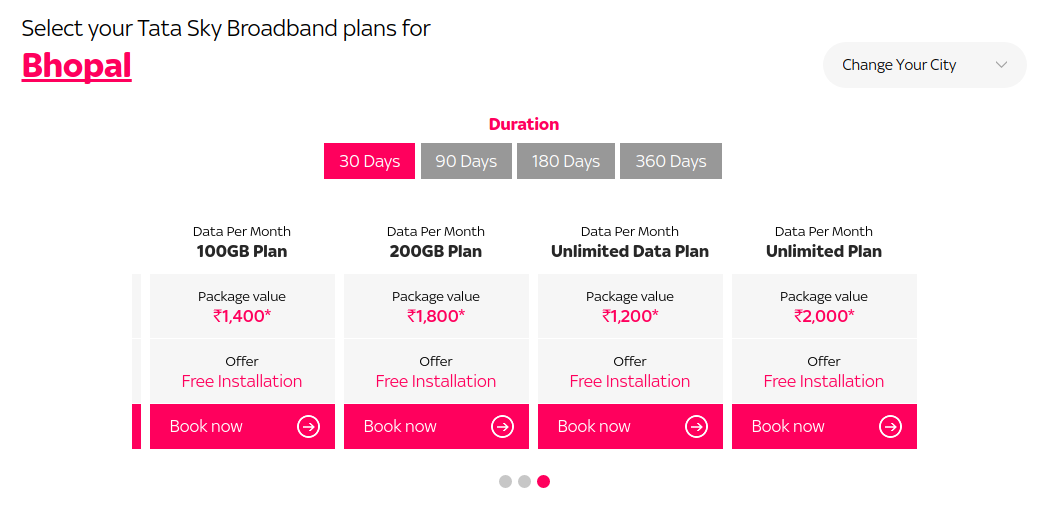Click arrow icon on Unlimited Data Plan card
Image resolution: width=1048 pixels, height=505 pixels.
(x=696, y=427)
